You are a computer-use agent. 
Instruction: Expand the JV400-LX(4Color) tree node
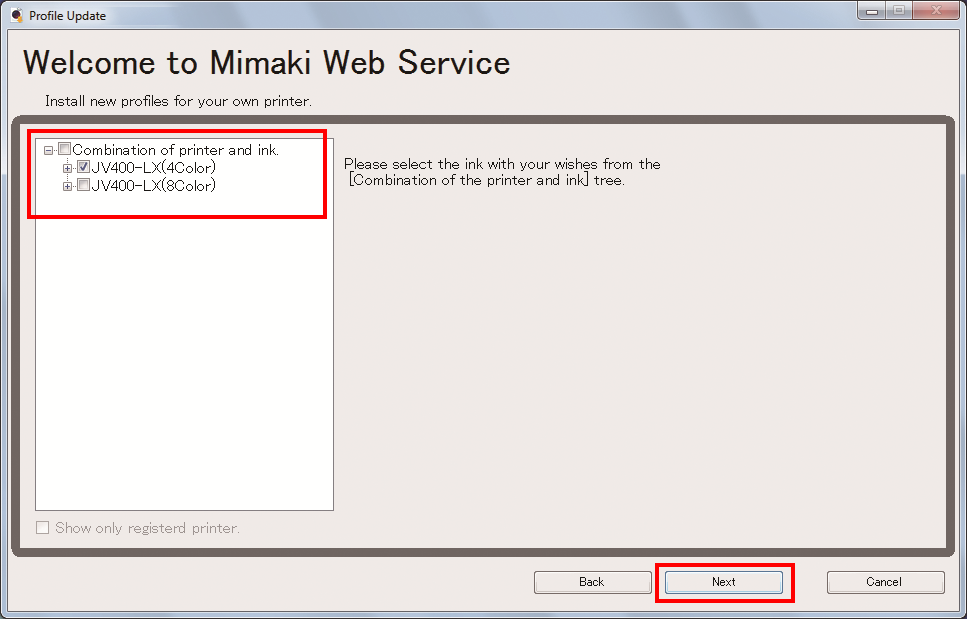(67, 167)
